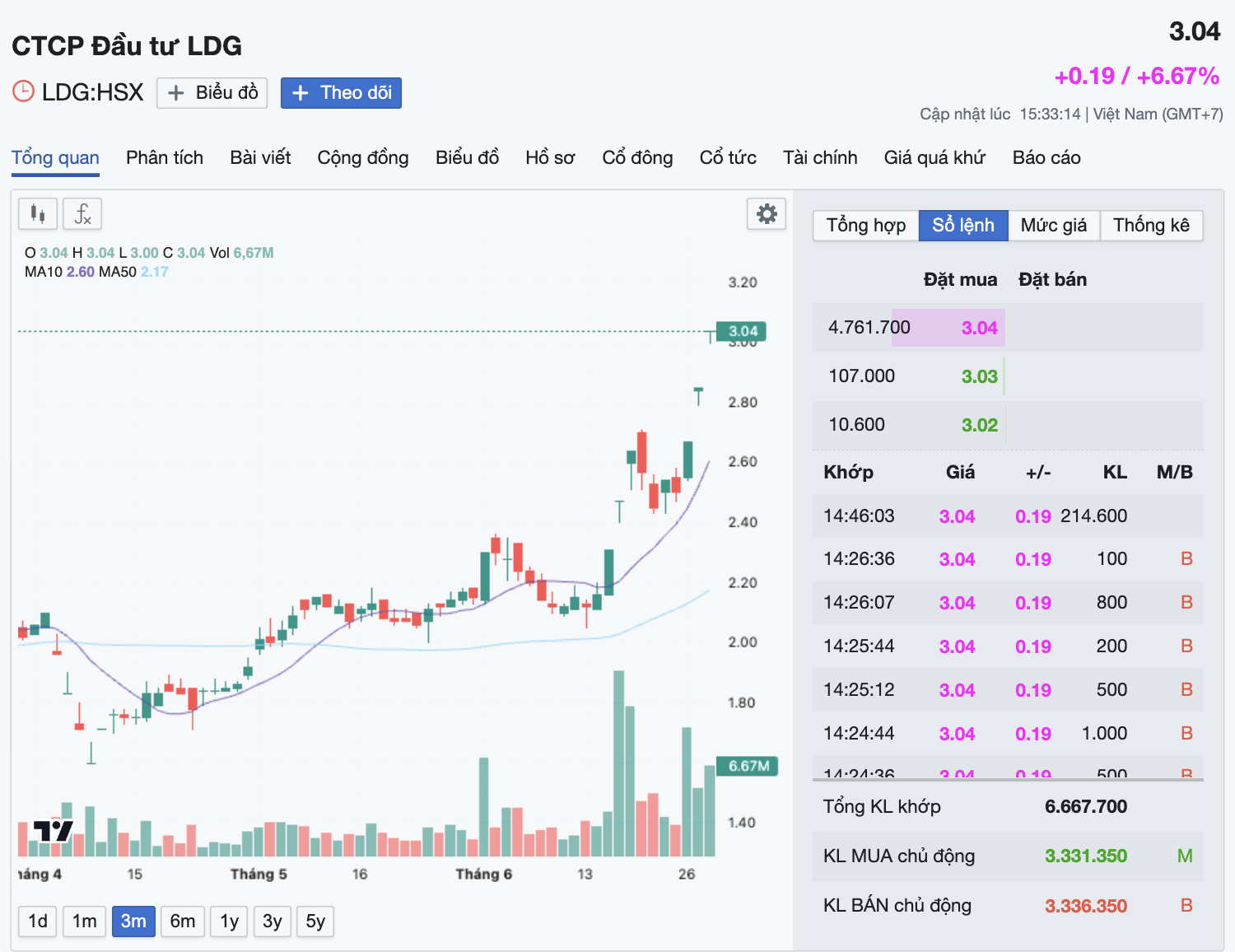Click KL MUA chủ động value 3.331.350
Viewport: 1235px width, 952px height.
(1086, 856)
